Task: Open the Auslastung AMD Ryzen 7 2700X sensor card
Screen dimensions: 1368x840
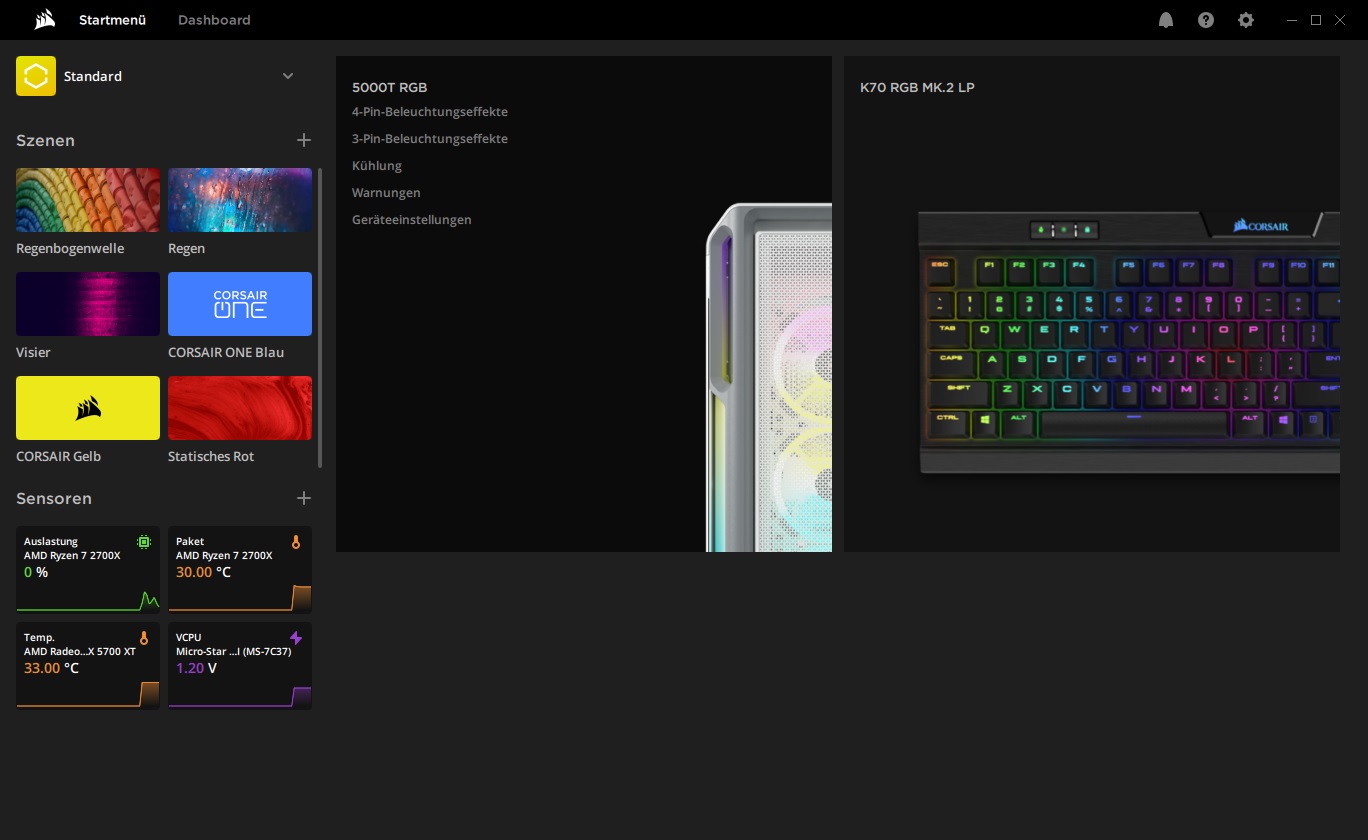Action: pos(88,569)
